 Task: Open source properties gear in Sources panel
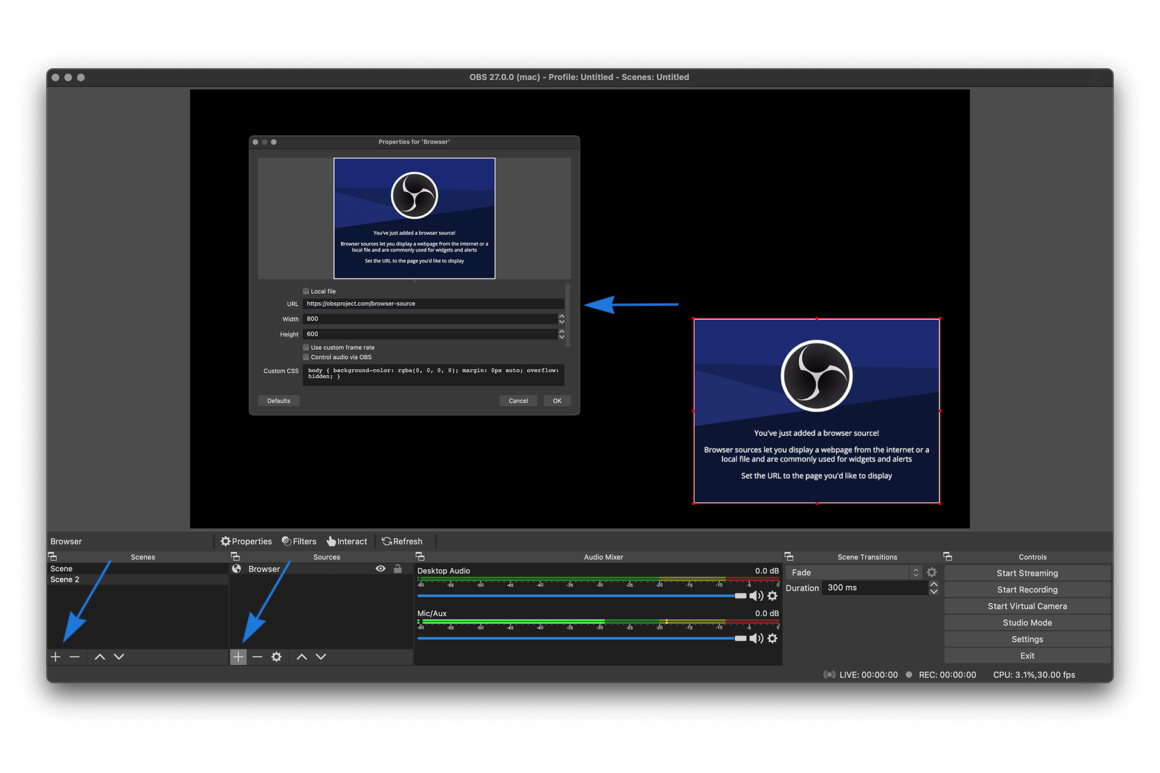click(277, 657)
